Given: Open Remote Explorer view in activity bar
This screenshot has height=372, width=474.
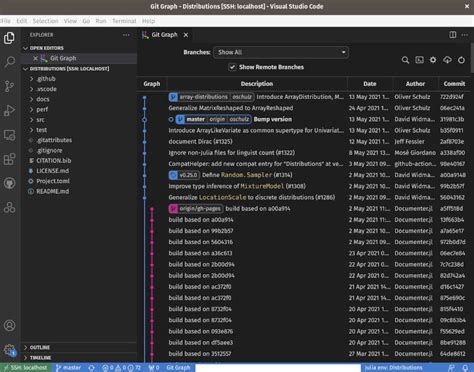Looking at the screenshot, I should (9, 135).
